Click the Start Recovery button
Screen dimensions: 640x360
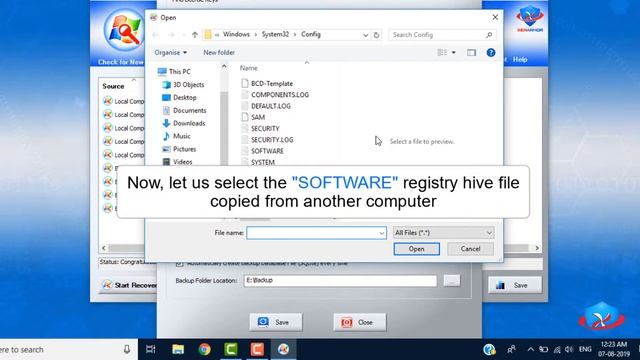(x=128, y=285)
